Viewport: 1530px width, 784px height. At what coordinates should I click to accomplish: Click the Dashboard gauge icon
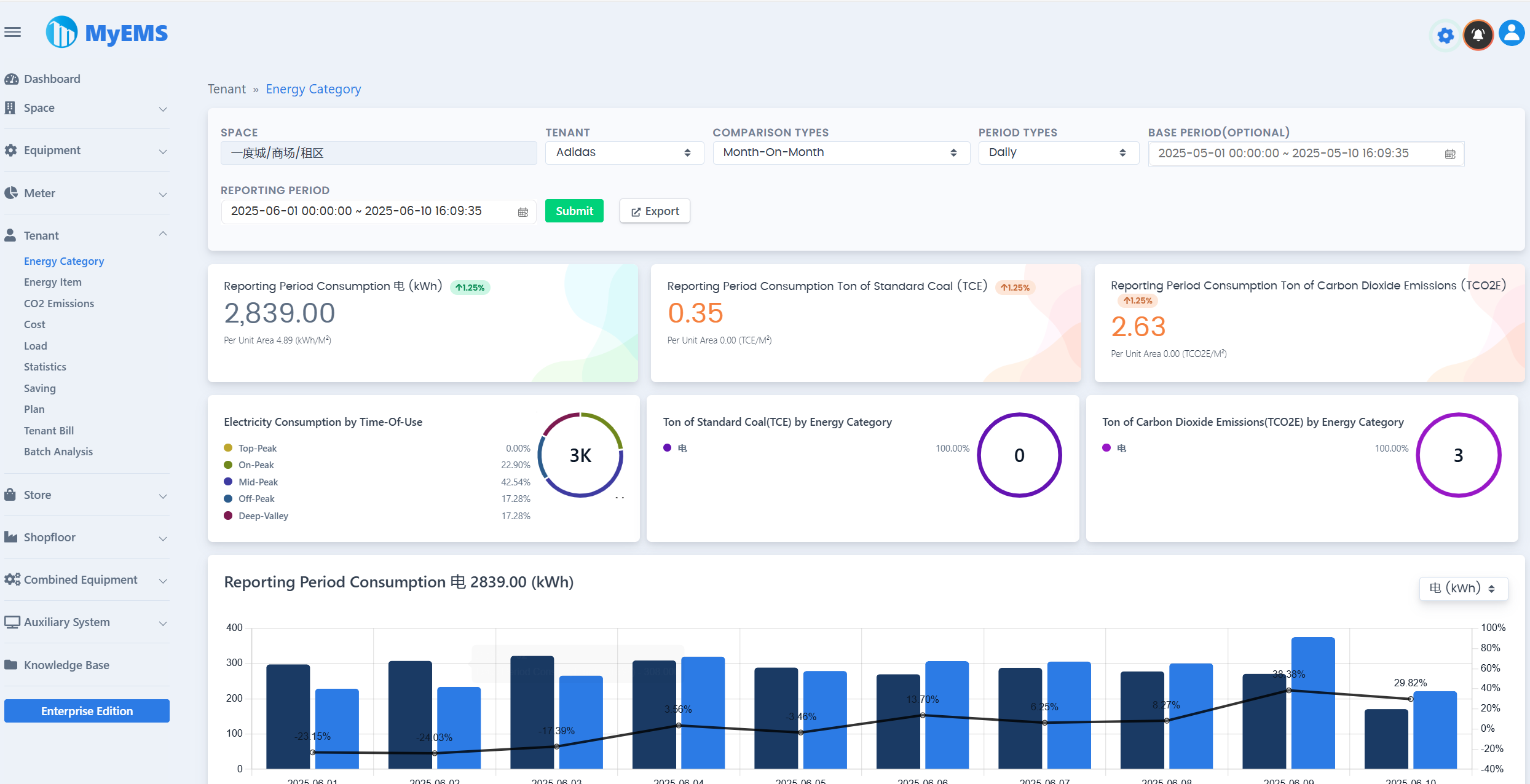11,79
